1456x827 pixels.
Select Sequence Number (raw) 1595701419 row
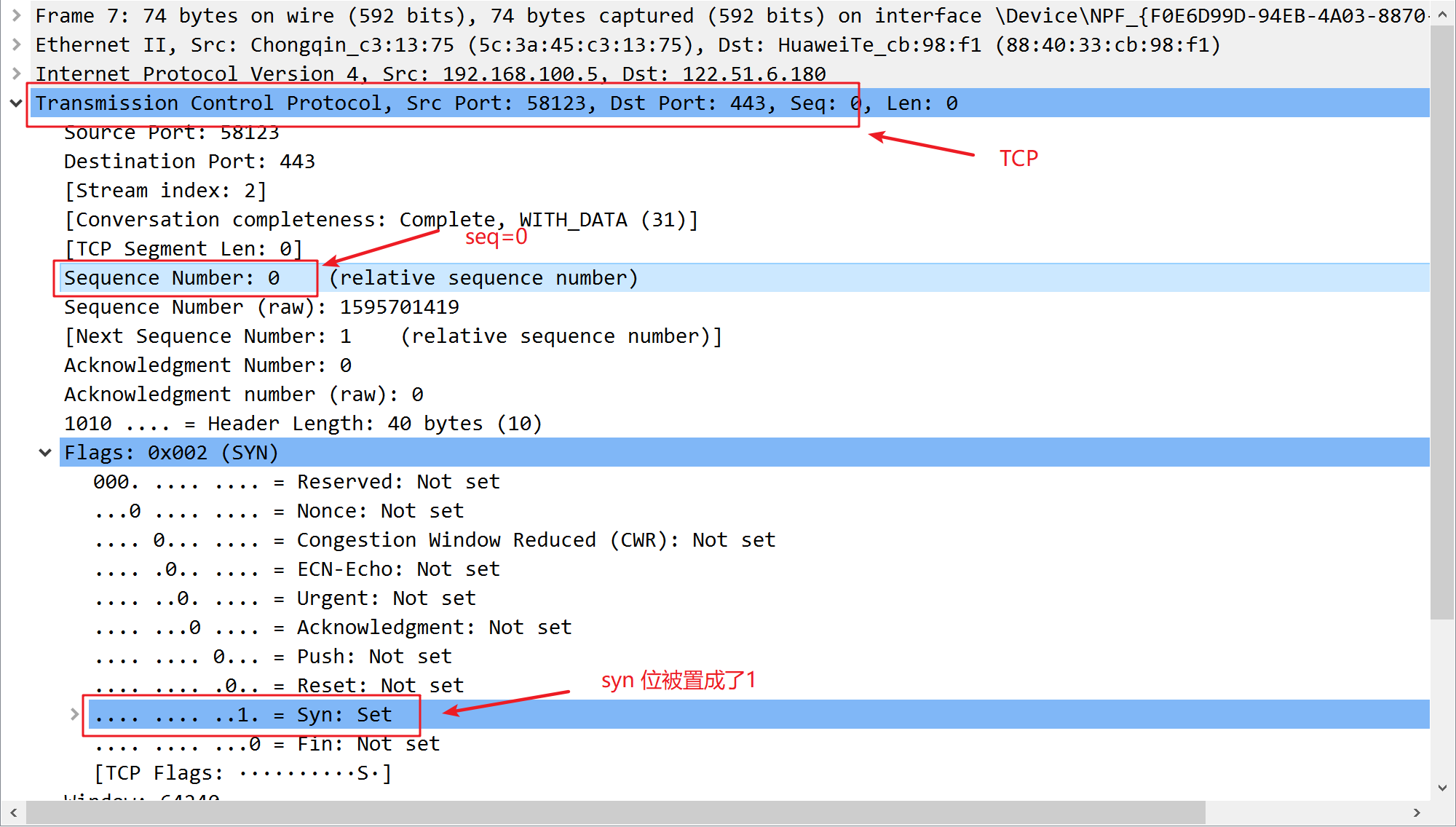261,307
